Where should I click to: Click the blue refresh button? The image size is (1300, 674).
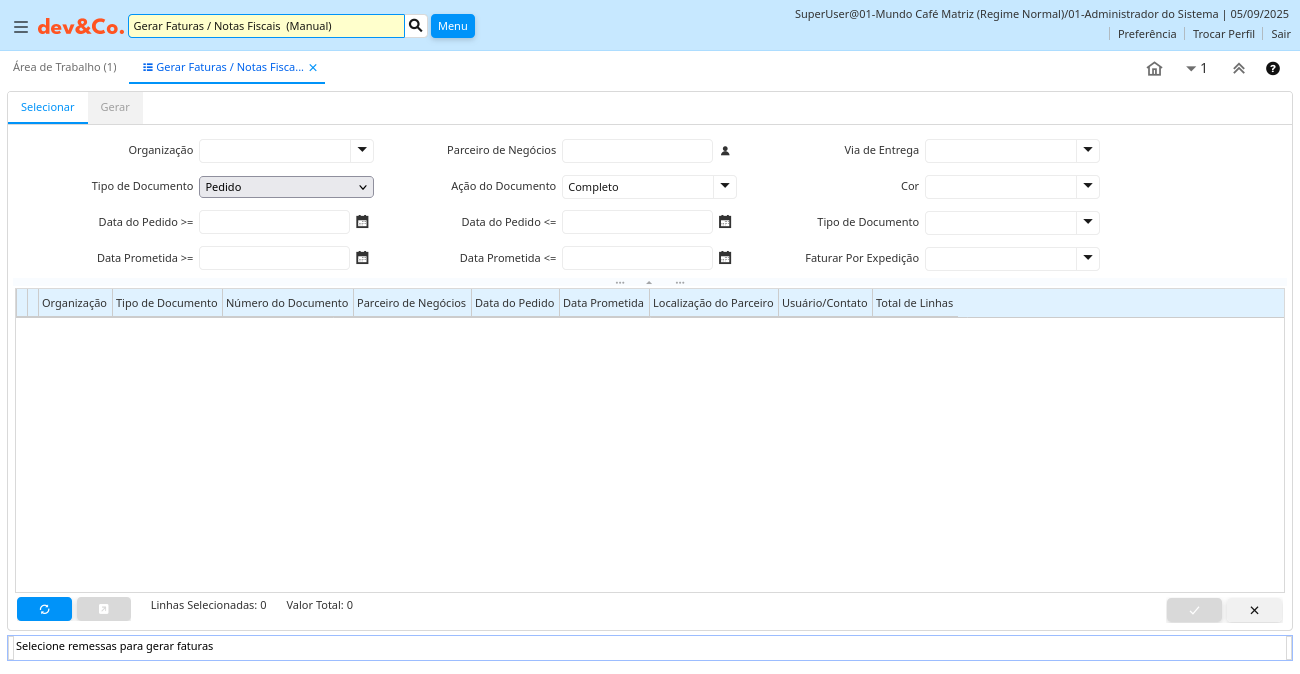(x=44, y=609)
